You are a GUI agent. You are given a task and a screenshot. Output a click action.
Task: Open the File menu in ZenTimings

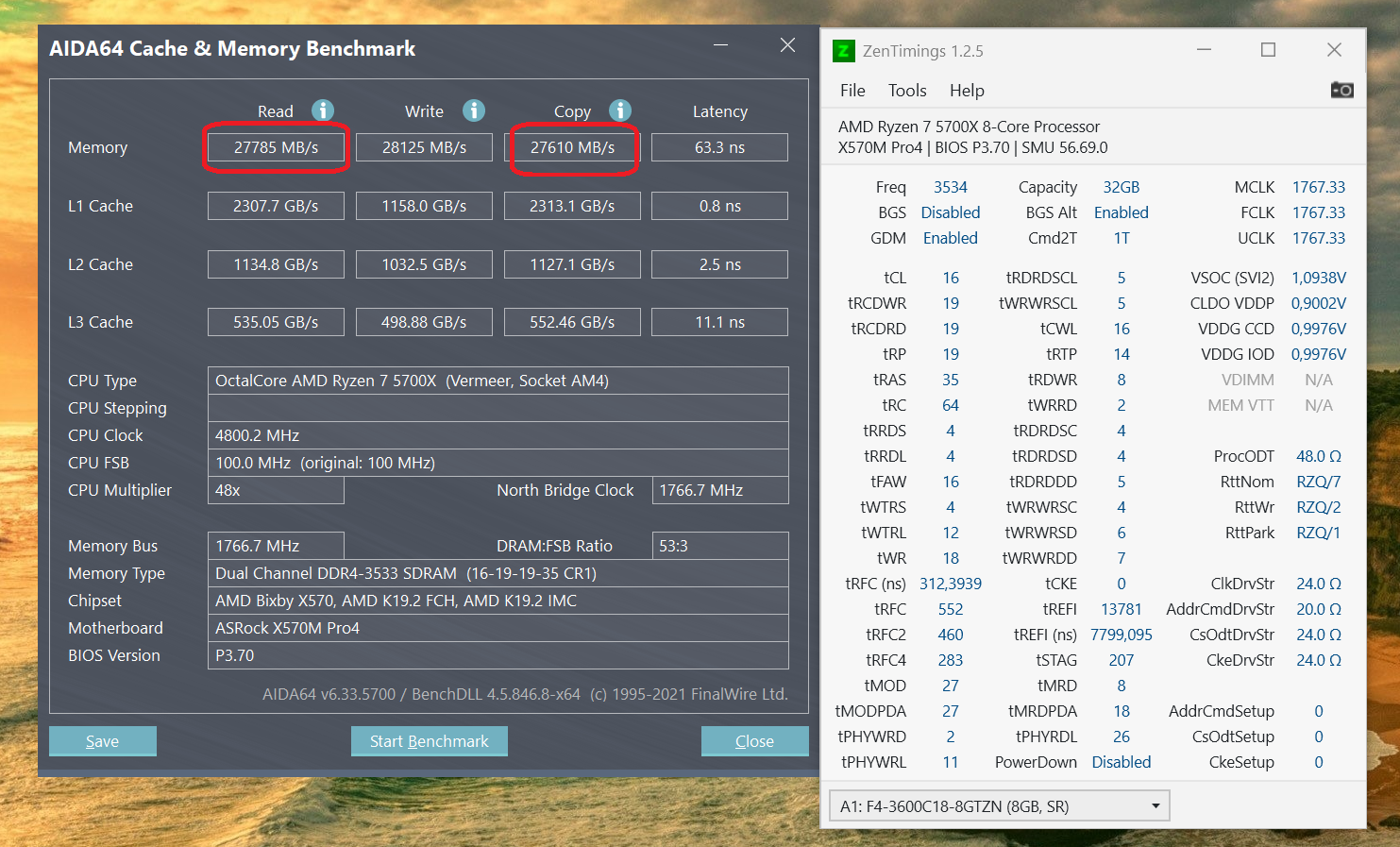tap(852, 91)
